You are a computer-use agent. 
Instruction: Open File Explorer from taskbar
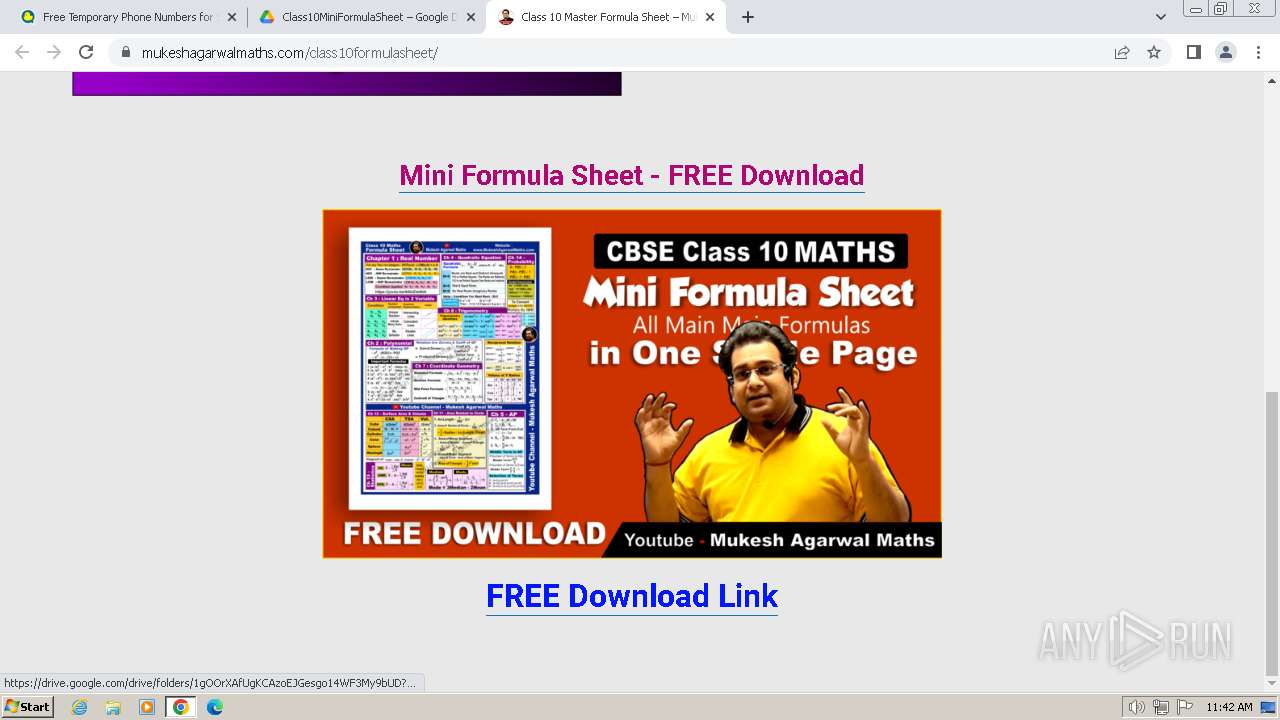113,707
